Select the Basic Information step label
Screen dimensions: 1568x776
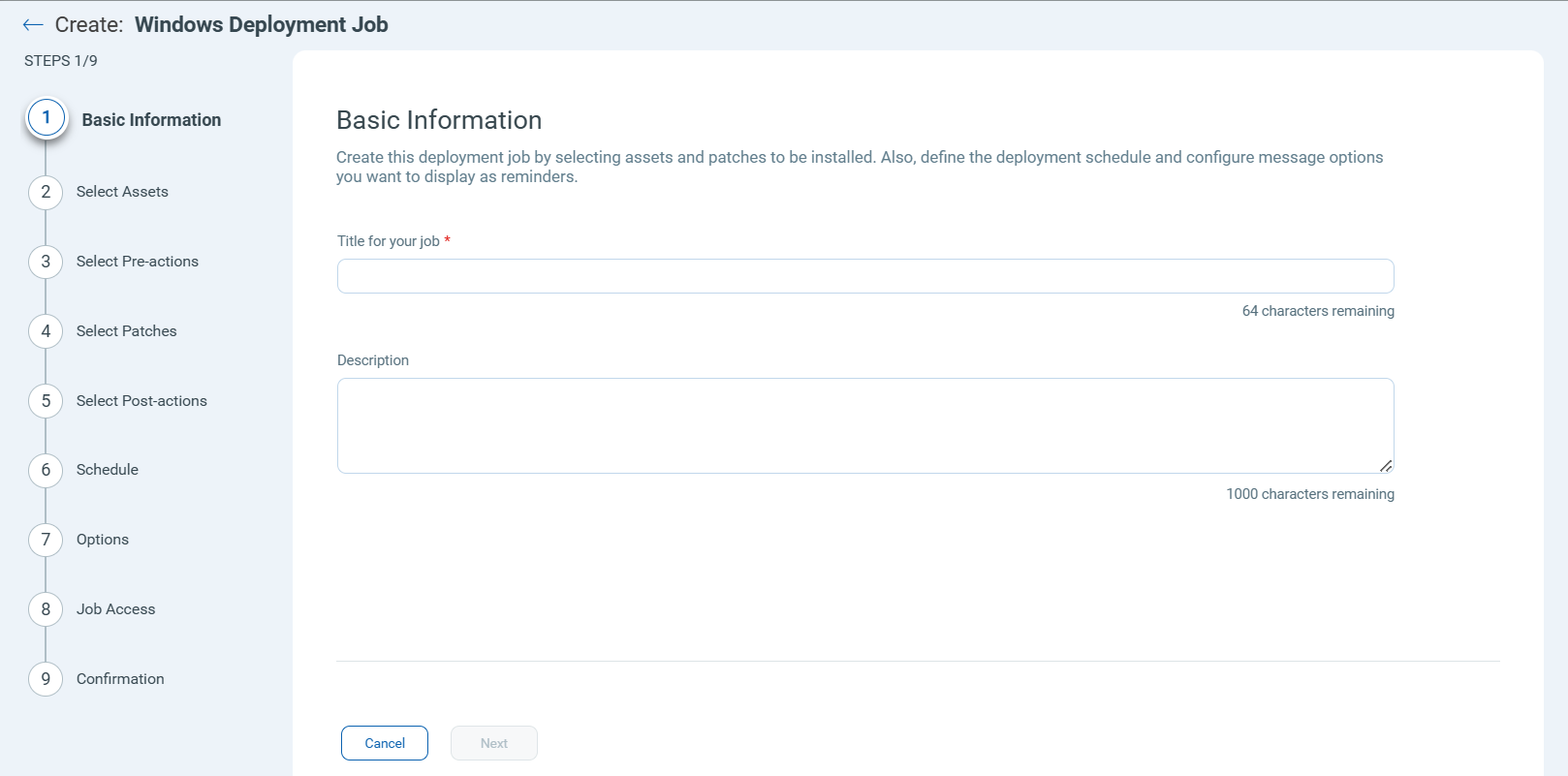click(x=151, y=120)
